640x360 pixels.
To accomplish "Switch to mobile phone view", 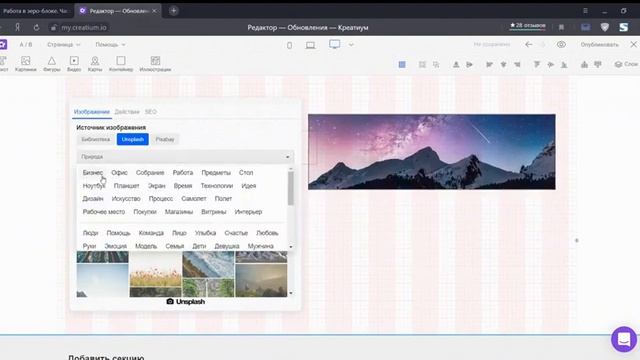I will pos(289,45).
